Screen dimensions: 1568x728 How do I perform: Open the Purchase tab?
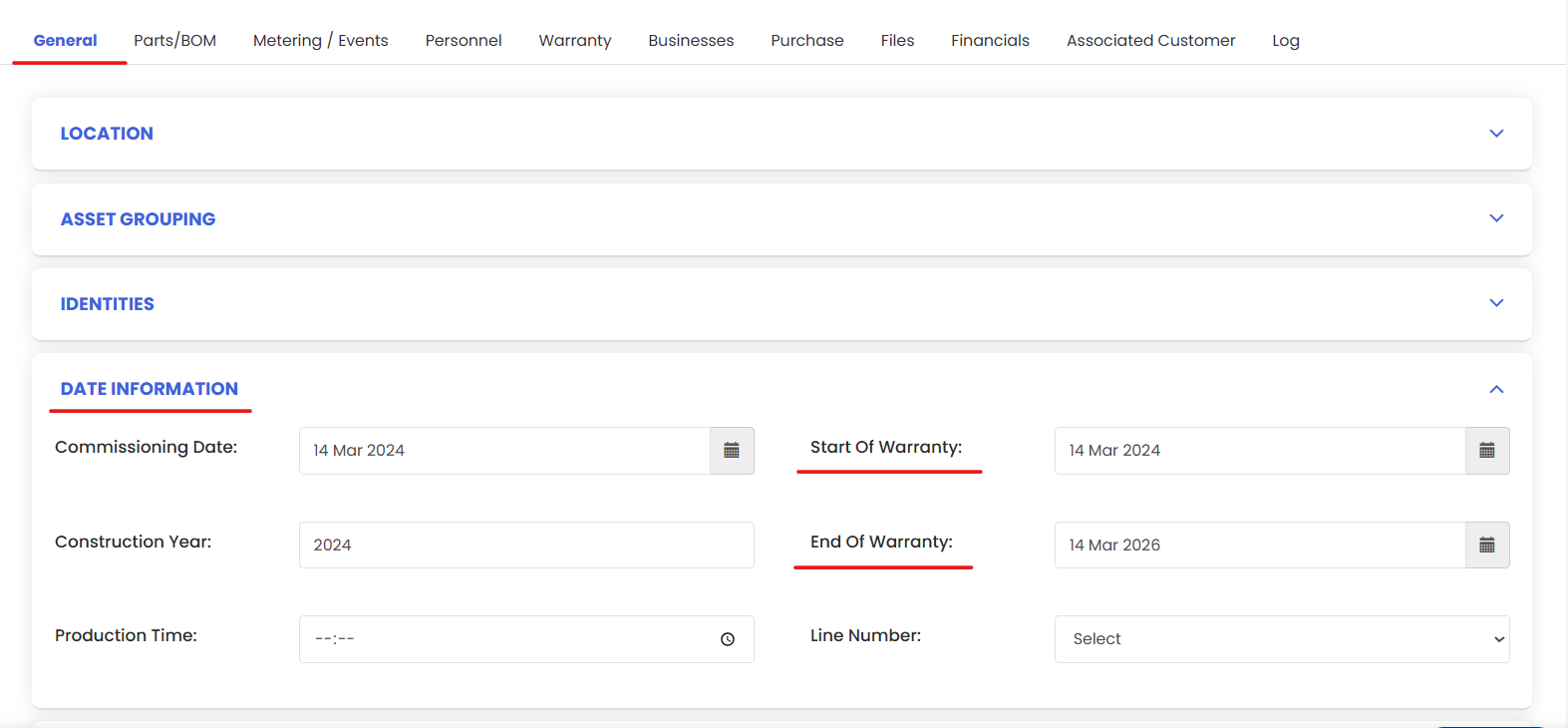(807, 41)
